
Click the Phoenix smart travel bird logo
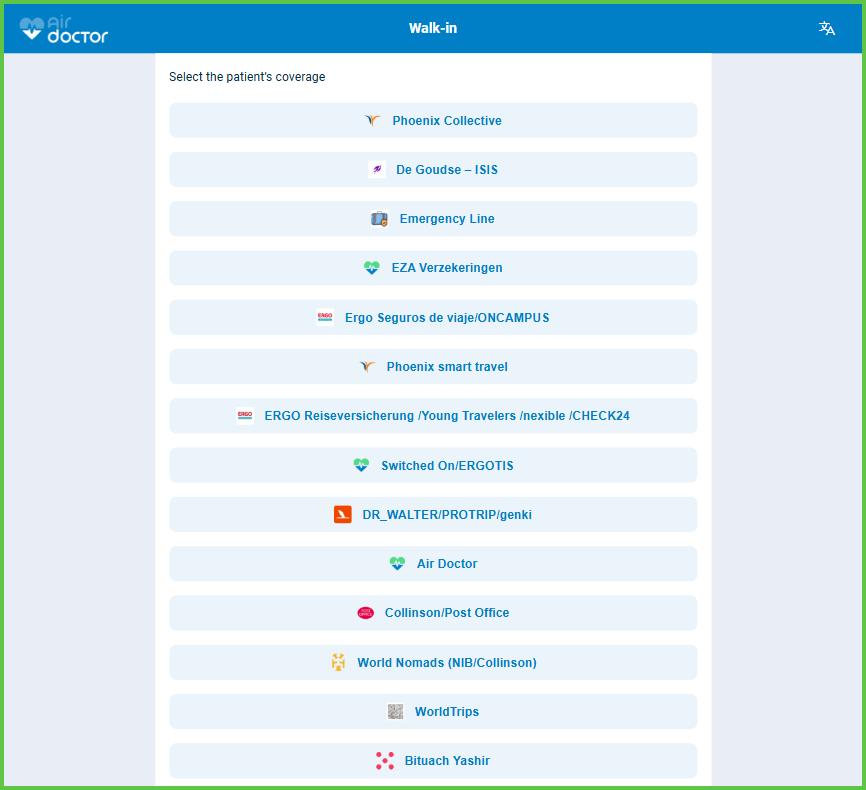click(x=367, y=367)
